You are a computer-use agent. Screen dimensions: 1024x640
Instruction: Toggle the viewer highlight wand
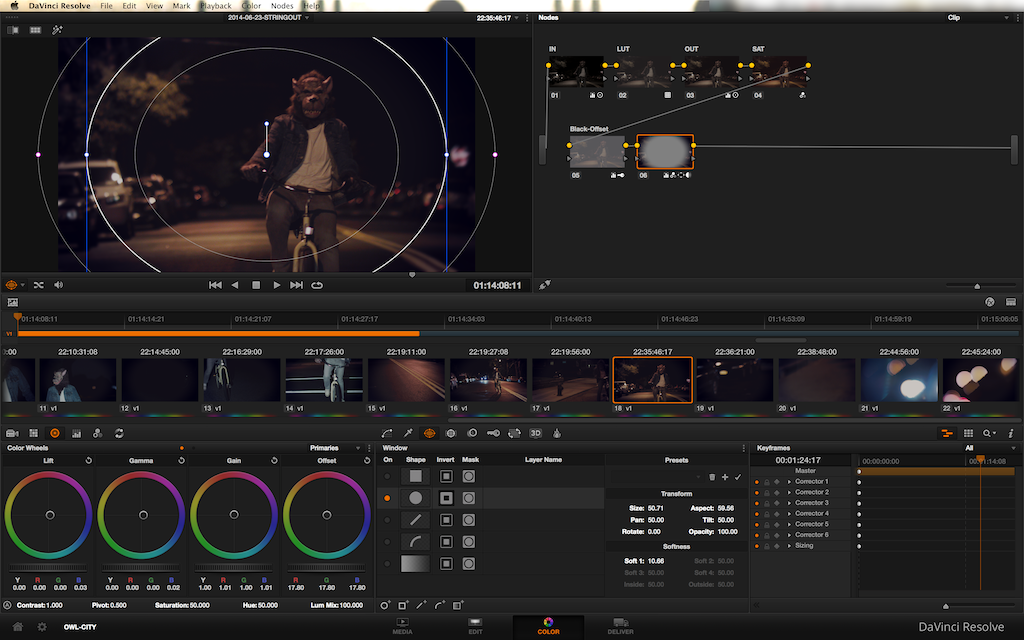[x=57, y=30]
